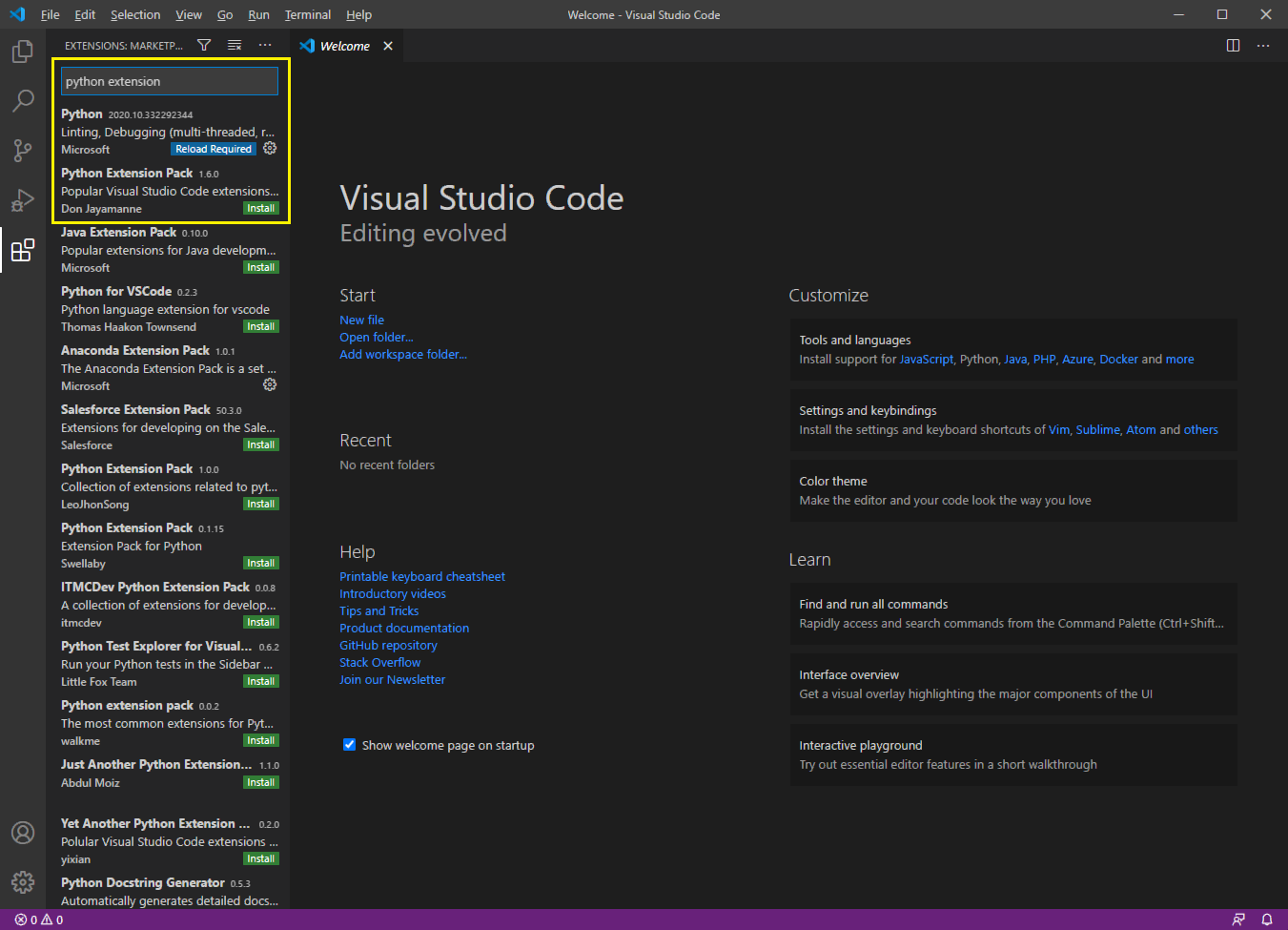Select the Extensions view icon
Image resolution: width=1288 pixels, height=930 pixels.
click(x=23, y=250)
